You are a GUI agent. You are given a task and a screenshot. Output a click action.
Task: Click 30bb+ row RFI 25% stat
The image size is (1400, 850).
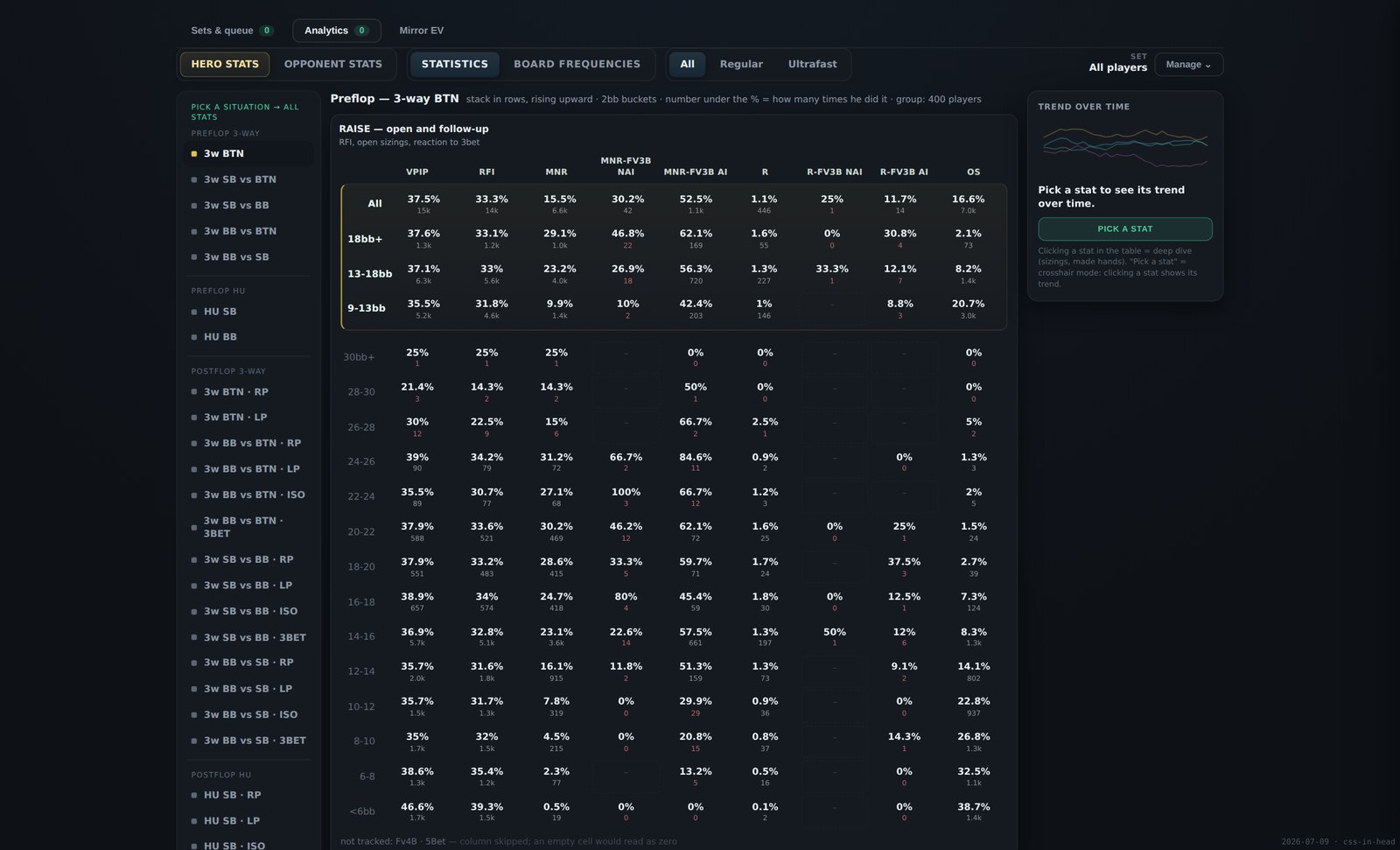[x=487, y=357]
